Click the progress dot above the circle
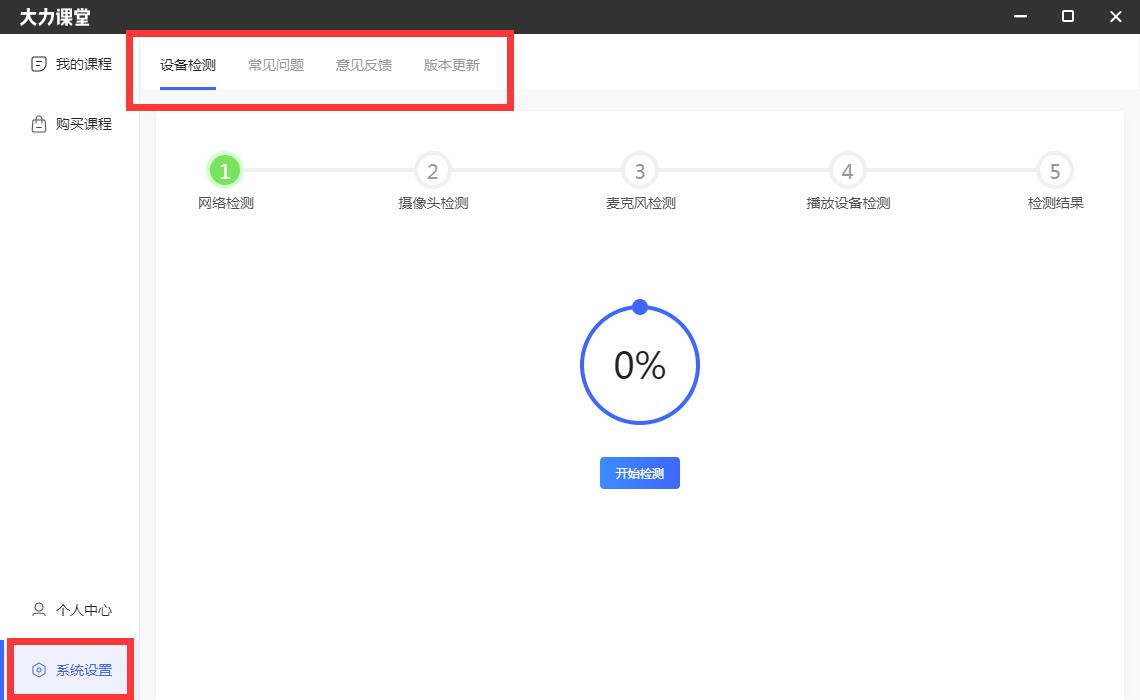The height and width of the screenshot is (700, 1140). [639, 307]
